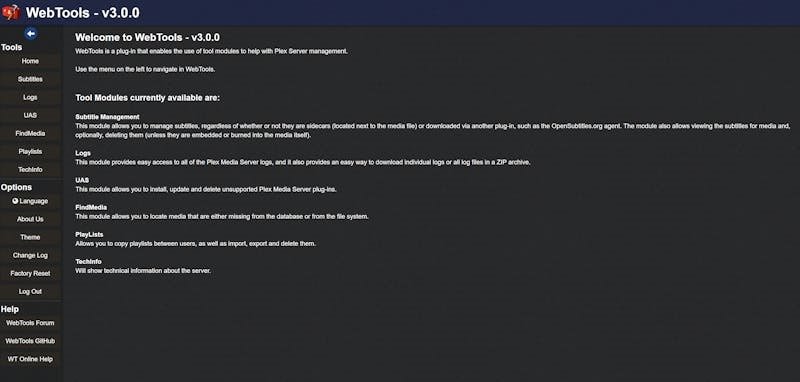Screen dimensions: 800x382
Task: Go to the Logs module
Action: [x=30, y=97]
